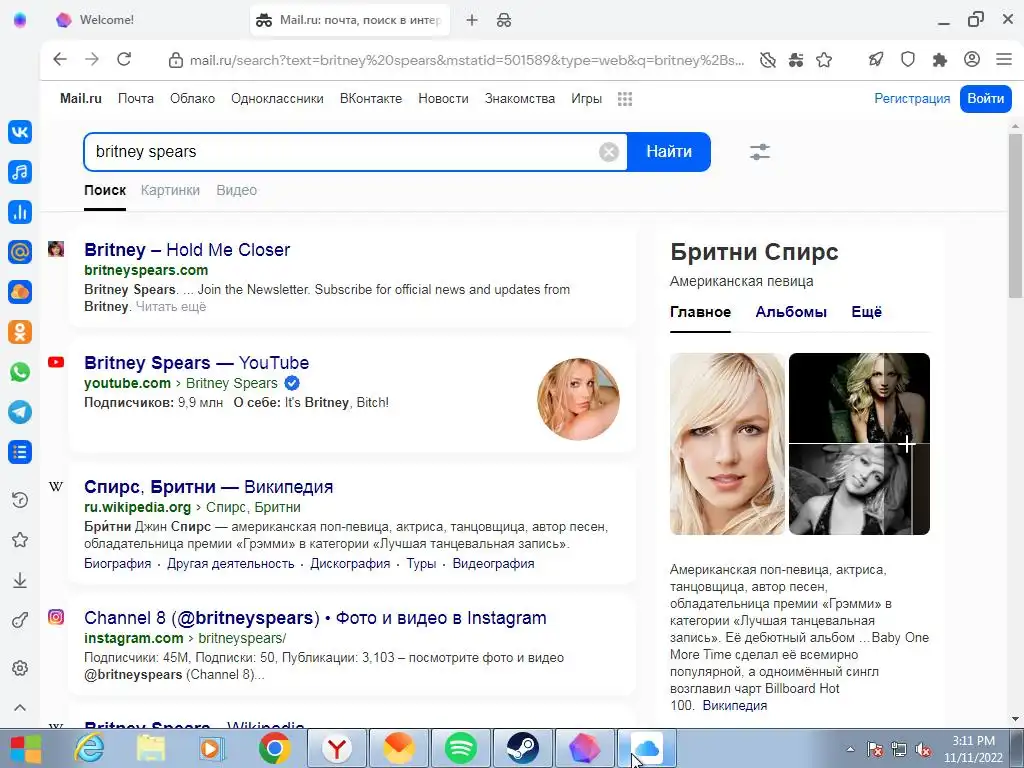Open sidebar settings gear

(x=20, y=668)
